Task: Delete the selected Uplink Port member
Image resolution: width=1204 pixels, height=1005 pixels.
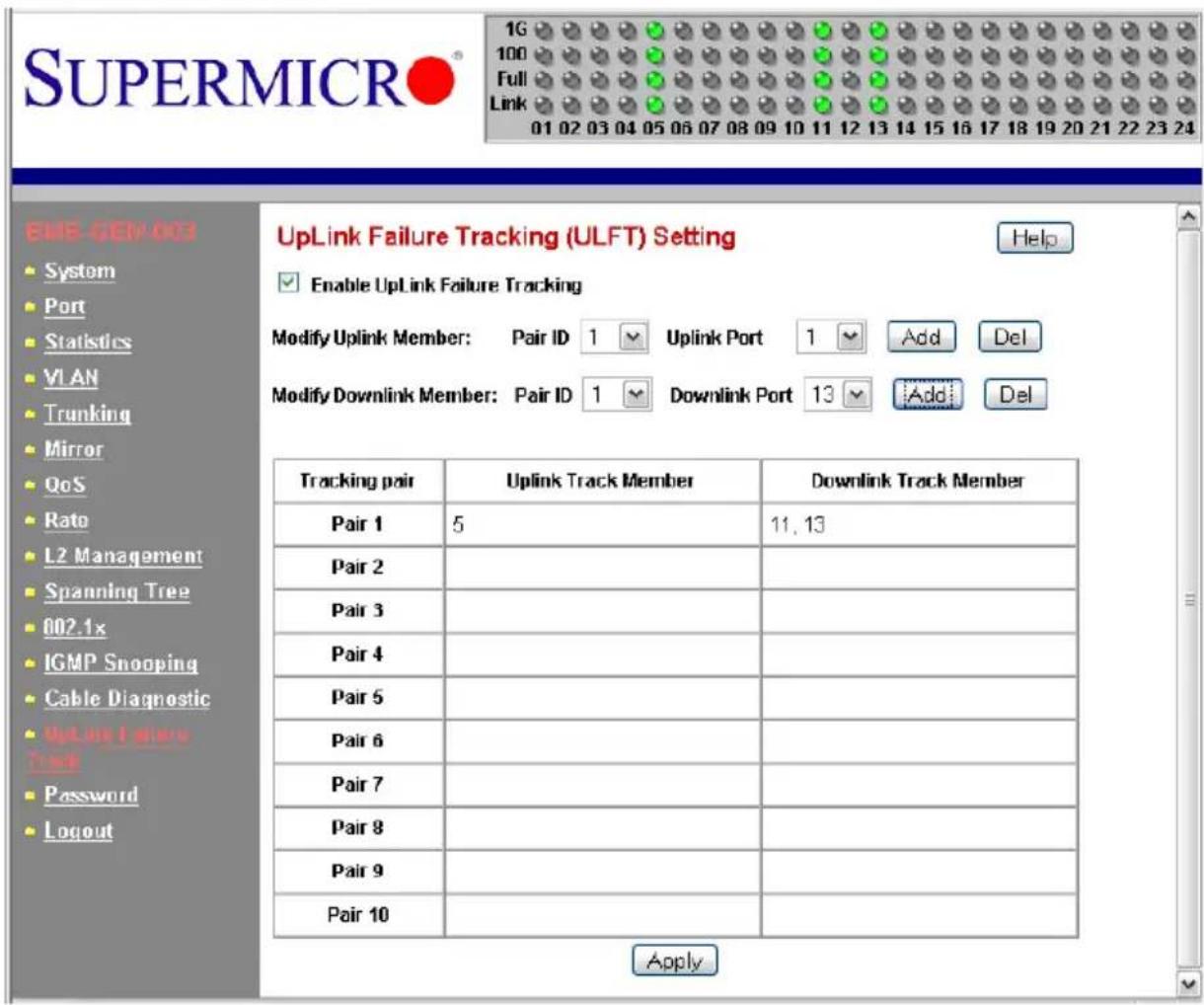Action: (1010, 338)
